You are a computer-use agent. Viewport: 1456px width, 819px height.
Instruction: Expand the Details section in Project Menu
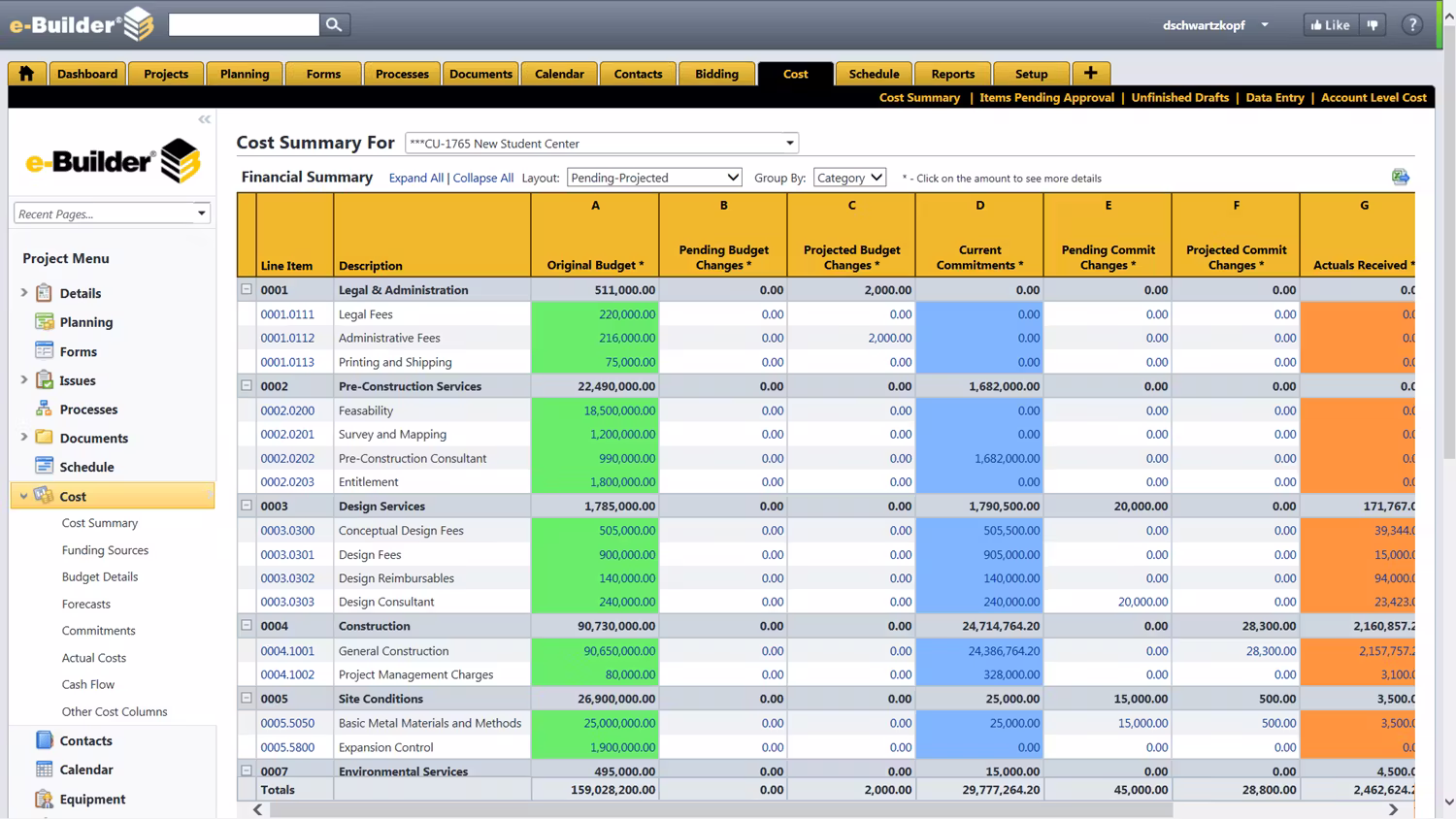tap(23, 292)
